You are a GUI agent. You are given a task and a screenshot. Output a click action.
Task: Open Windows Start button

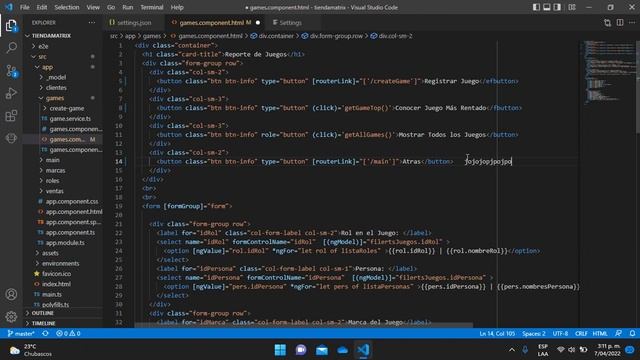click(280, 350)
